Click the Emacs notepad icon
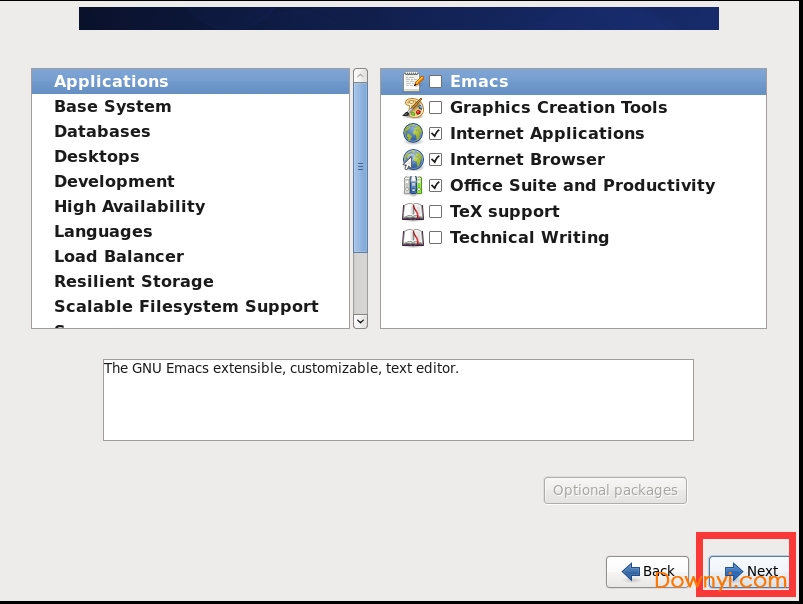Screen dimensions: 803x604 (x=413, y=82)
